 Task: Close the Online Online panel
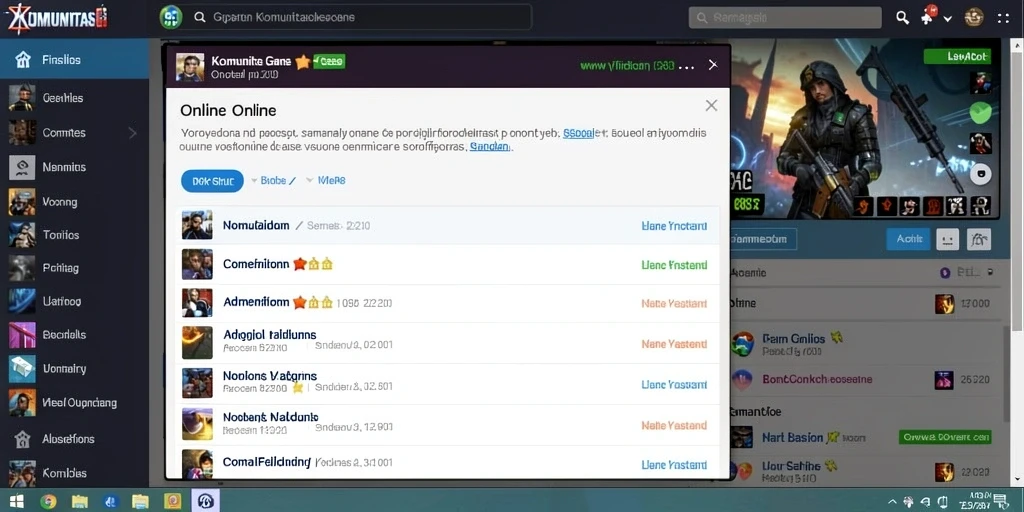click(711, 105)
